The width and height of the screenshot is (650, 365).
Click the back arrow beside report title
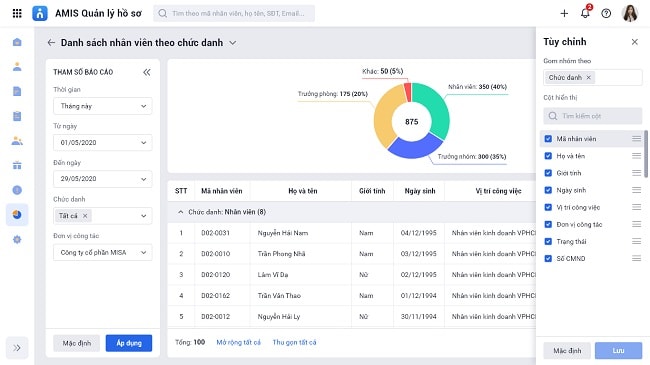tap(51, 42)
